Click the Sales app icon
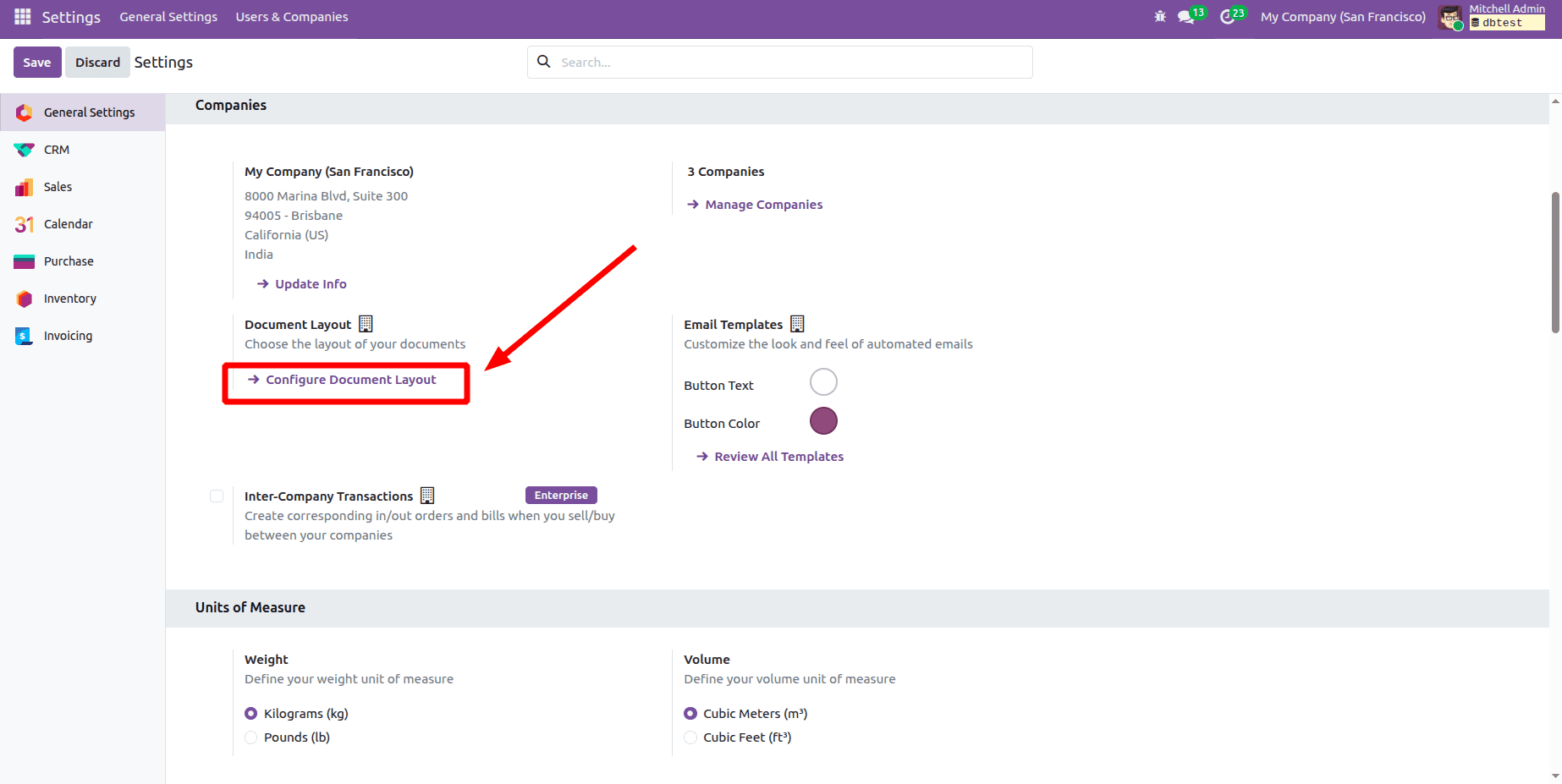Screen dimensions: 1562x784 24,187
